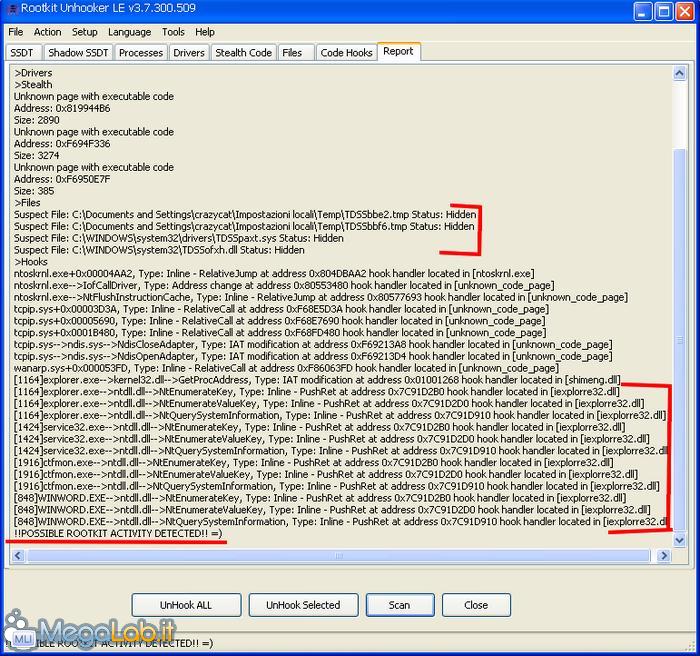Close the window with the red X
The height and width of the screenshot is (656, 700).
coord(685,12)
